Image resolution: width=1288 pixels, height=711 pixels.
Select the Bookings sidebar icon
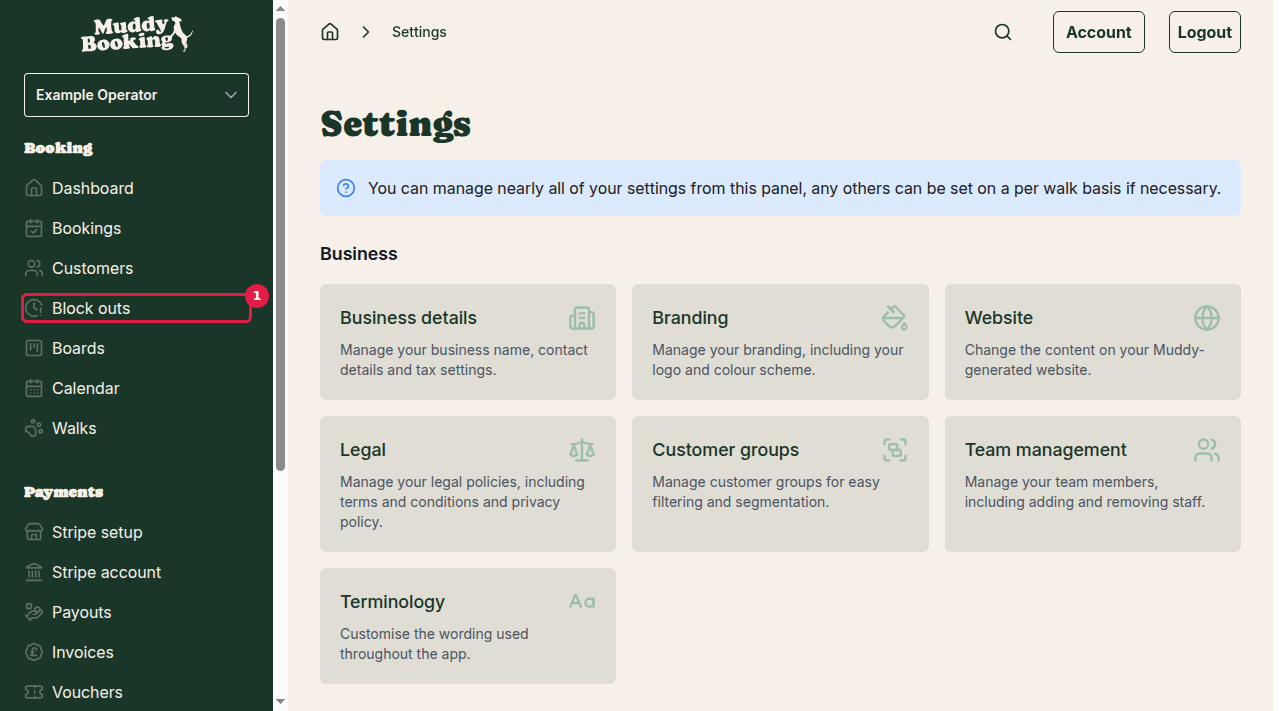click(x=33, y=228)
